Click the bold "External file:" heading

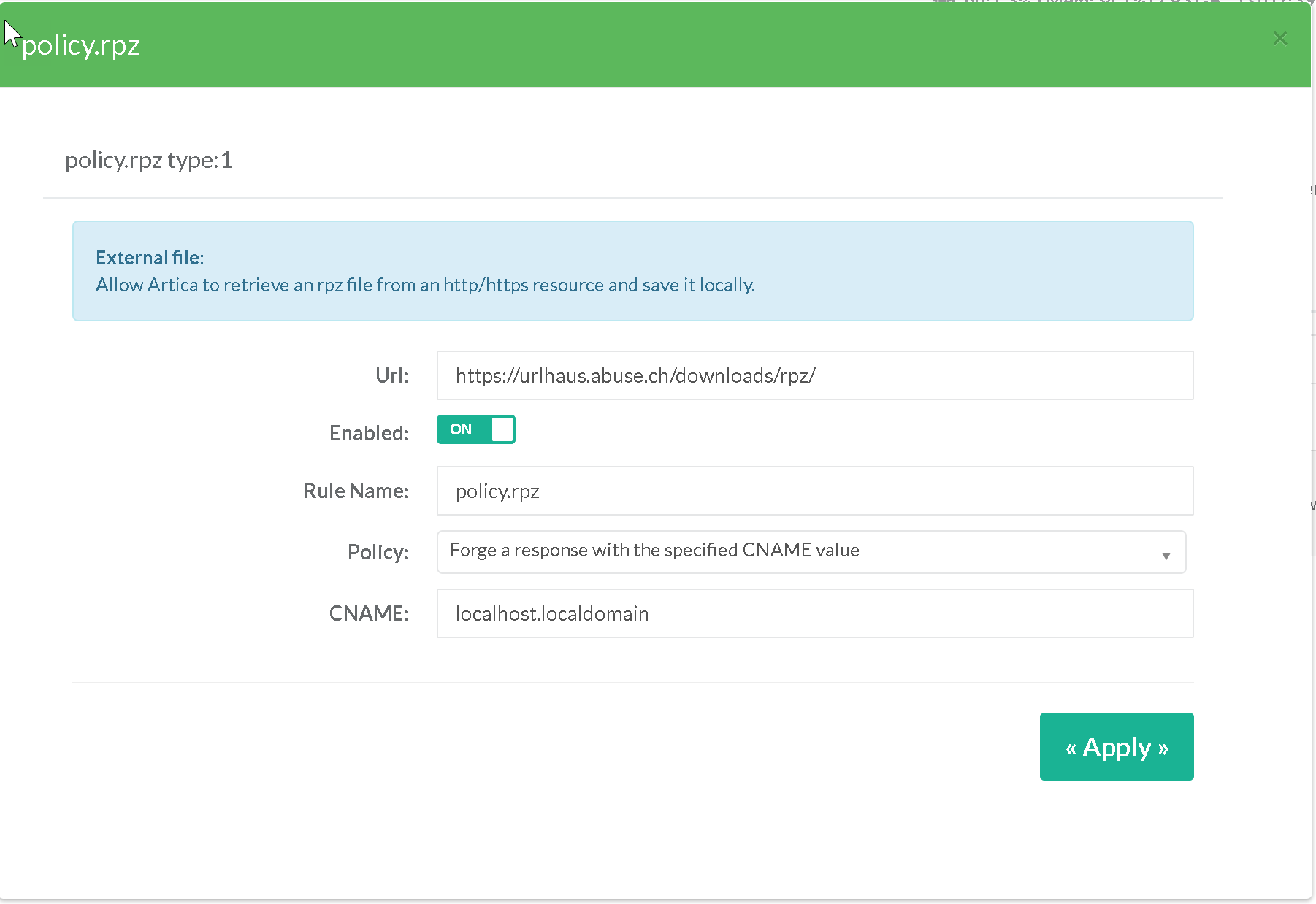pyautogui.click(x=150, y=258)
